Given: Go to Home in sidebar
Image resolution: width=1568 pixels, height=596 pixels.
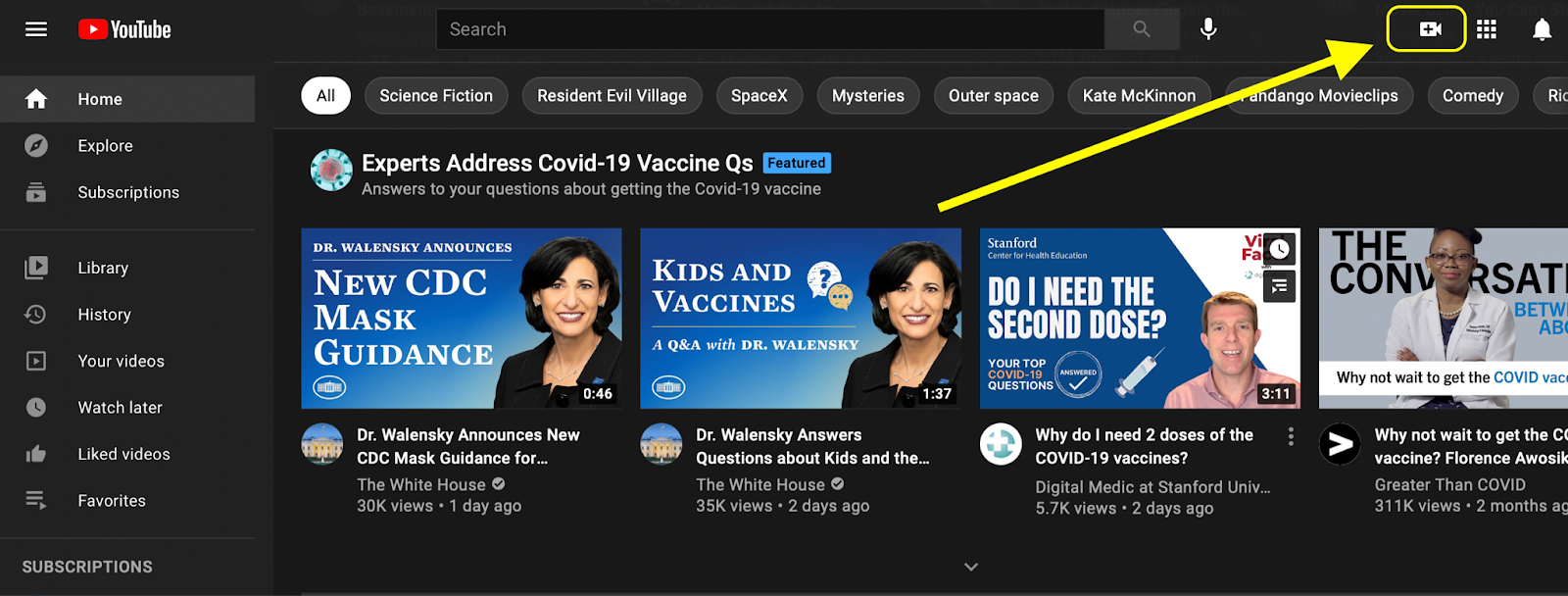Looking at the screenshot, I should tap(127, 99).
